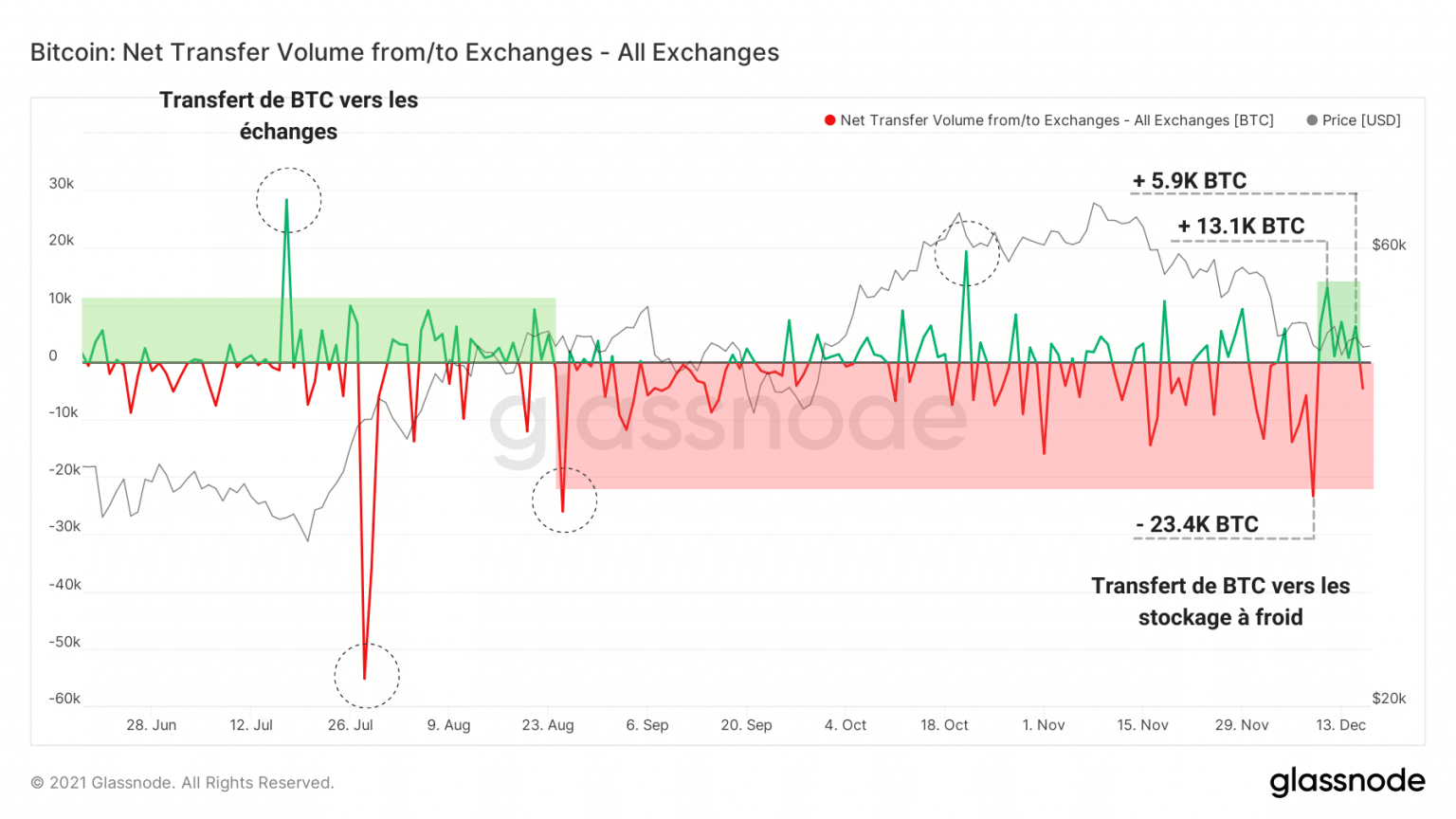The image size is (1456, 819).
Task: Click the chart title 'Bitcoin: Net Transfer Volume'
Action: point(405,52)
